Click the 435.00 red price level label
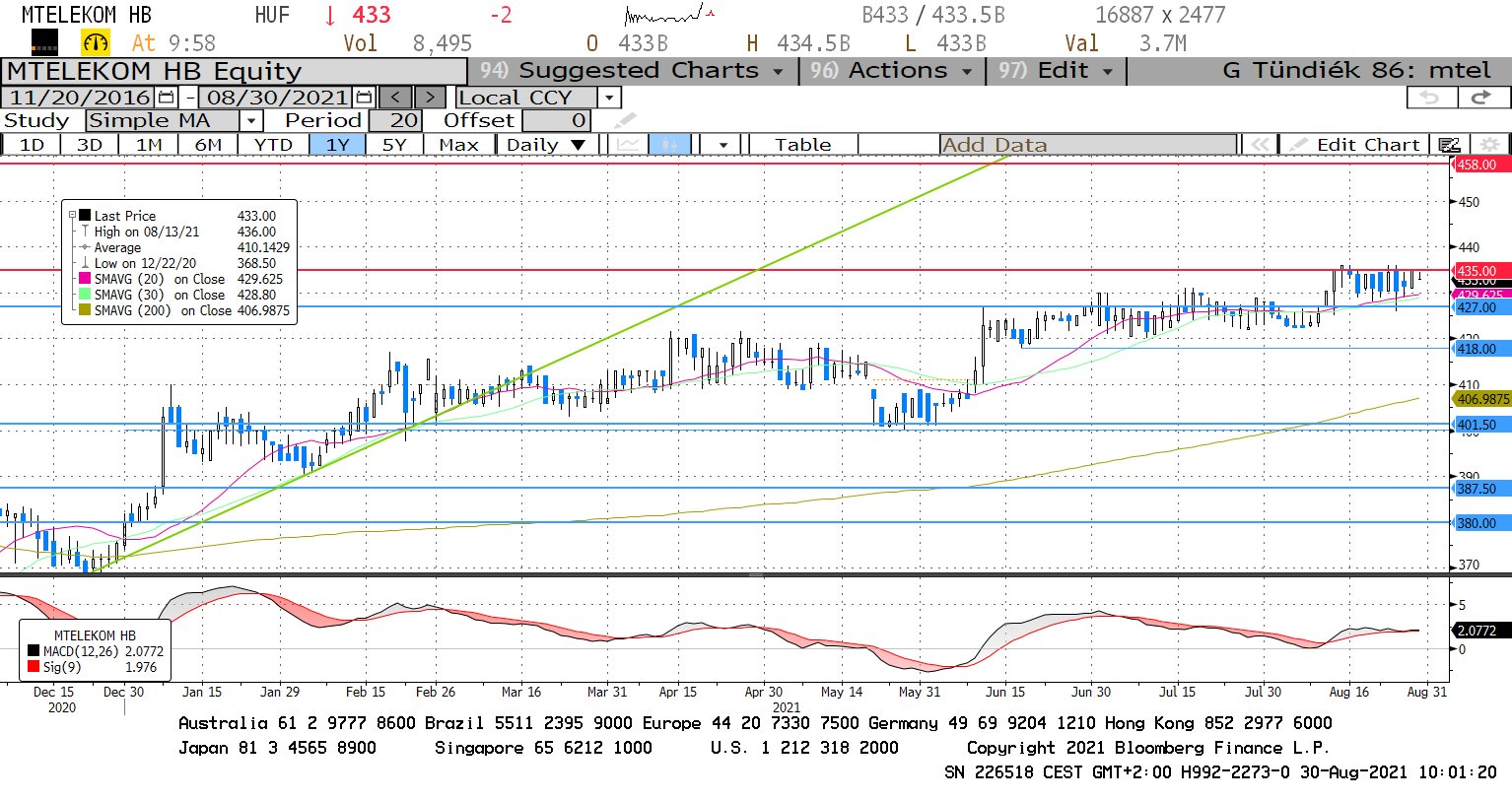Image resolution: width=1512 pixels, height=801 pixels. tap(1482, 271)
